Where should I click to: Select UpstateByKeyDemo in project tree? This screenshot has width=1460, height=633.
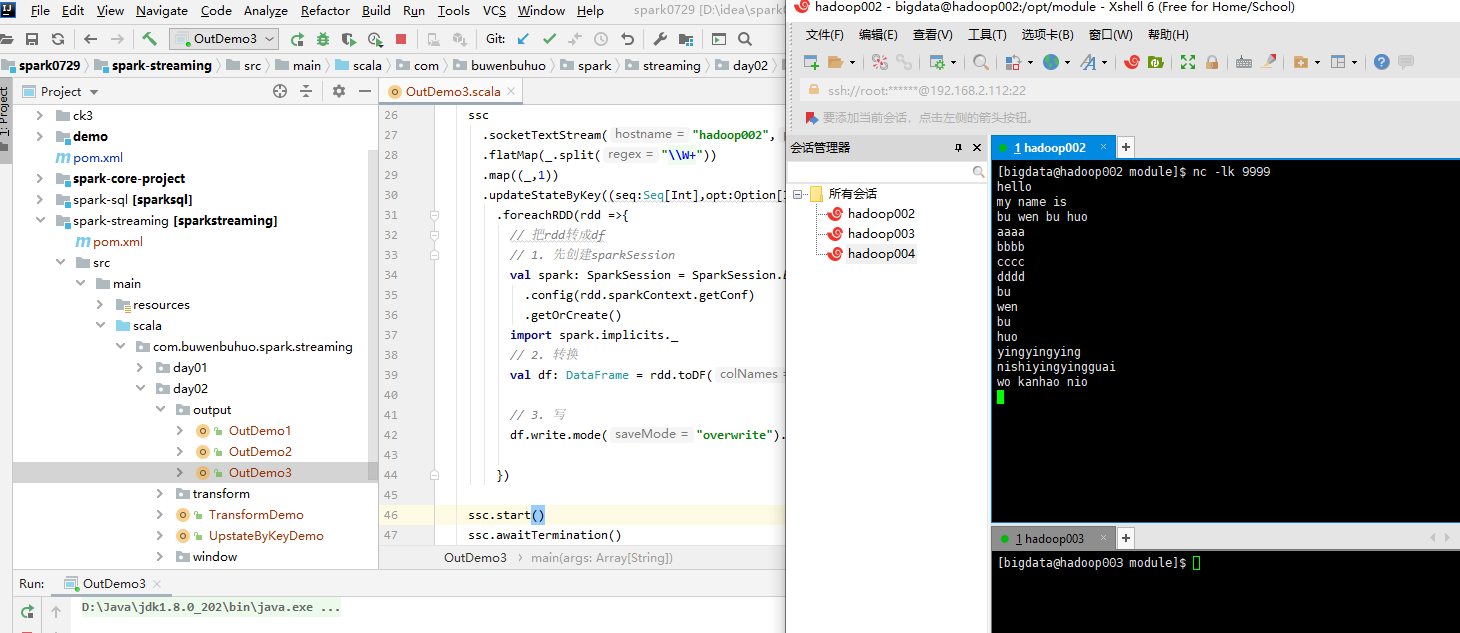[x=265, y=535]
